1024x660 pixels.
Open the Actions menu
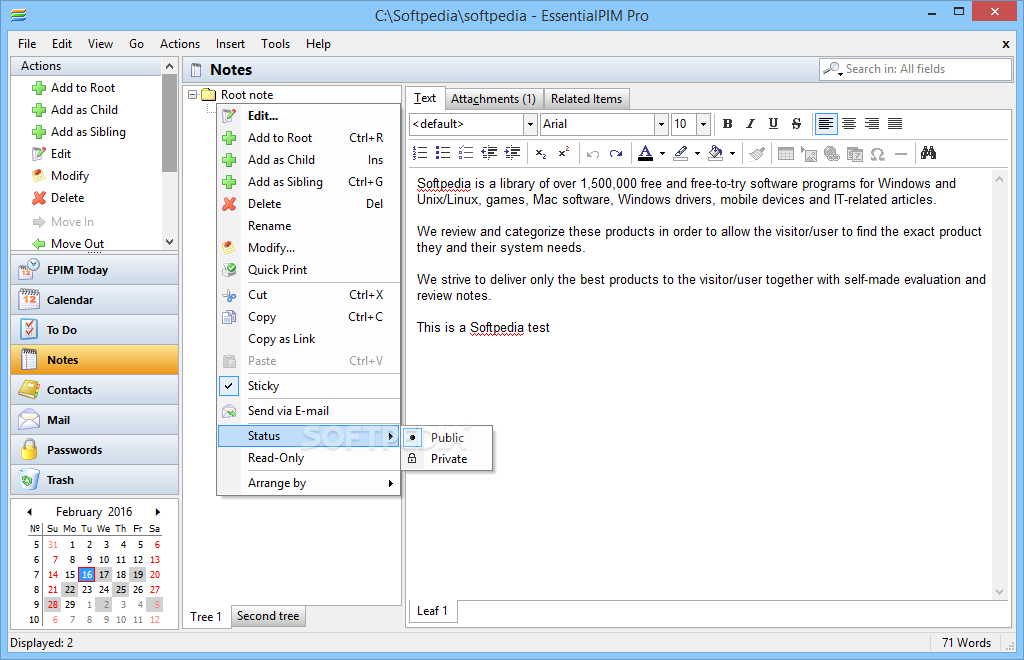coord(180,44)
